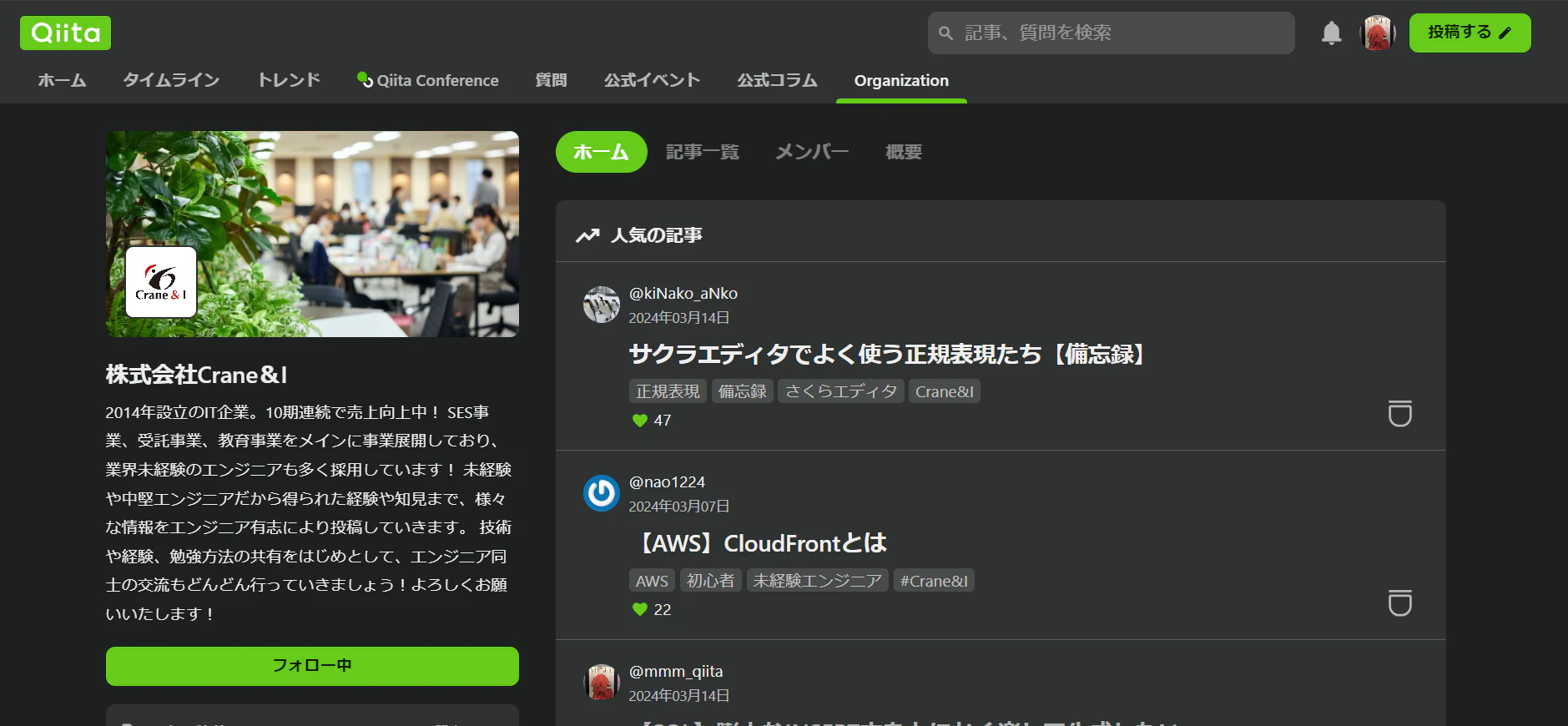Switch to the メンバー tab
The width and height of the screenshot is (1568, 726).
coord(812,152)
